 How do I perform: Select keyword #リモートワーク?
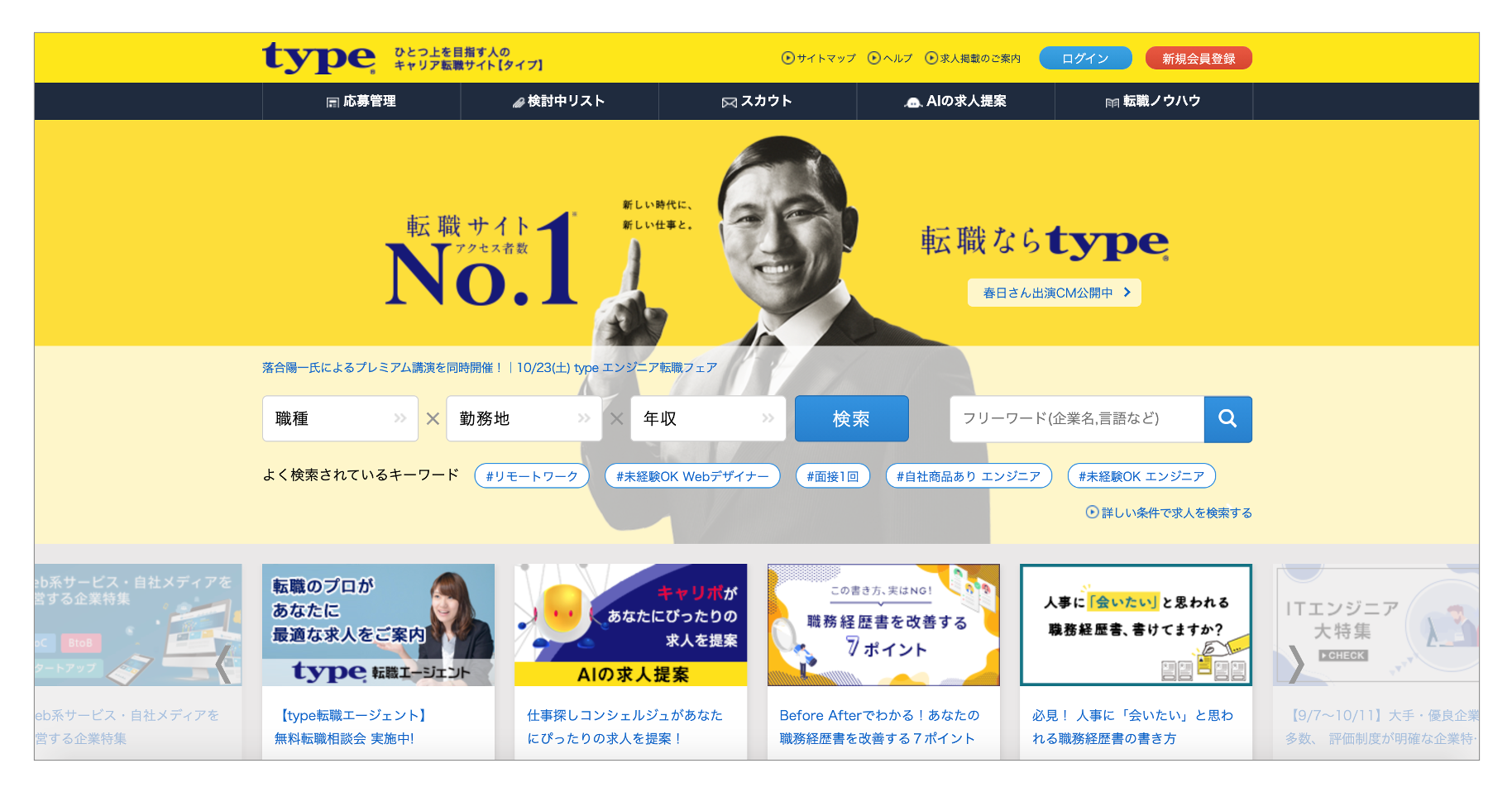tap(532, 476)
